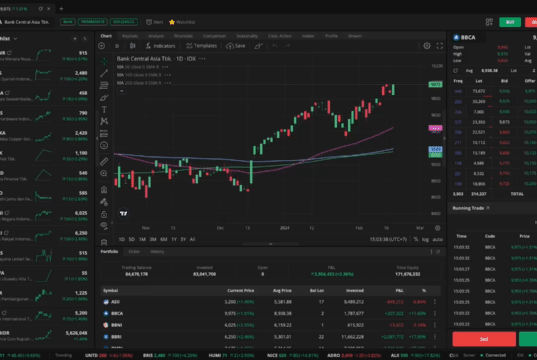Select the 3M time range
The height and width of the screenshot is (360, 537).
[153, 239]
